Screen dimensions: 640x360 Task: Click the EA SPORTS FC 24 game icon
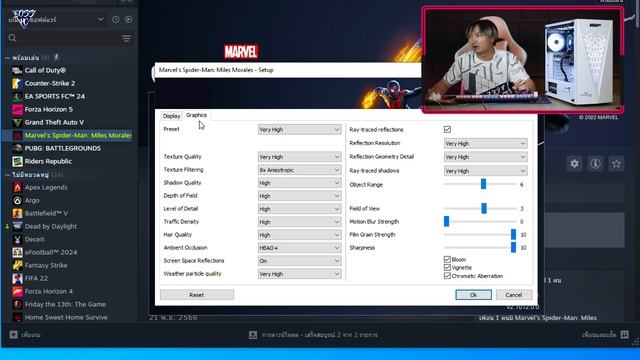[17, 97]
